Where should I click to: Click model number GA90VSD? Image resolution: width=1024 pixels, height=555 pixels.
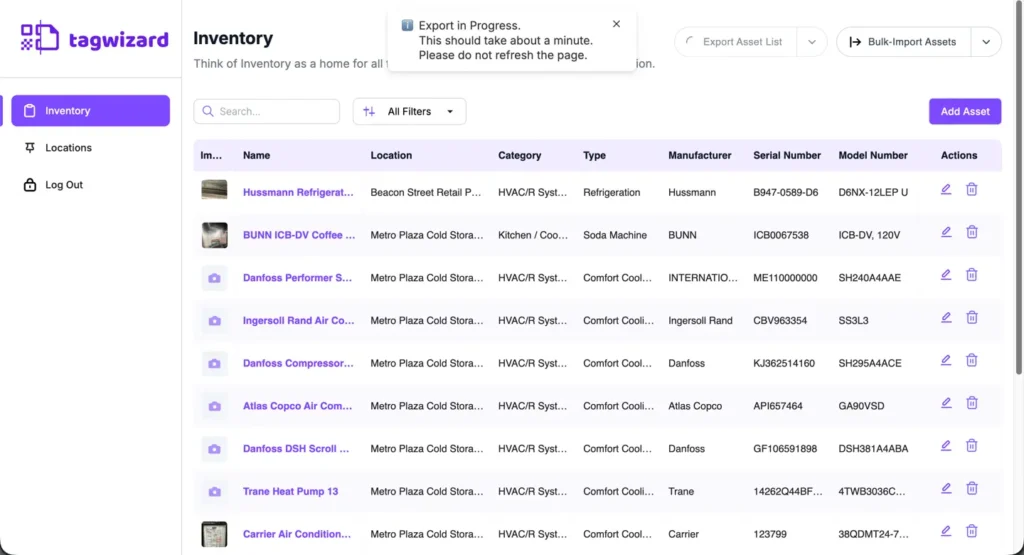pos(861,406)
